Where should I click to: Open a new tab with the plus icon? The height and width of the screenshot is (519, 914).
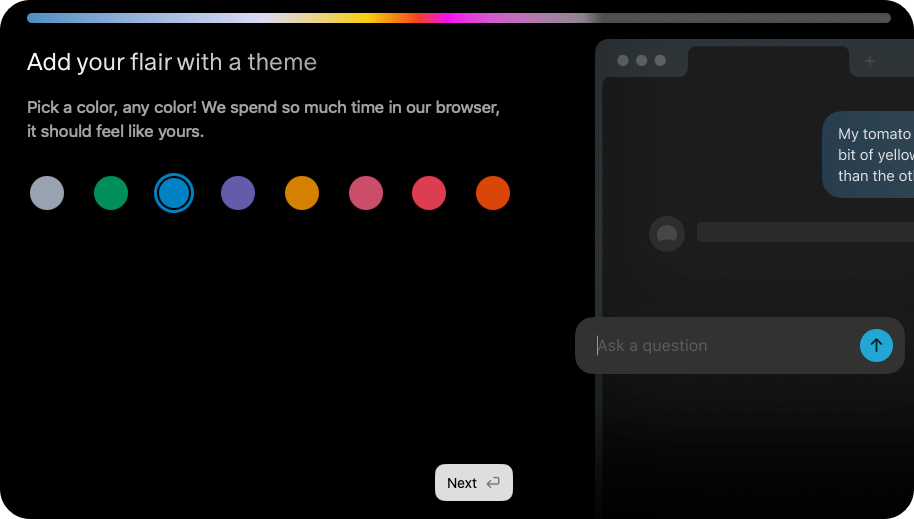(870, 61)
